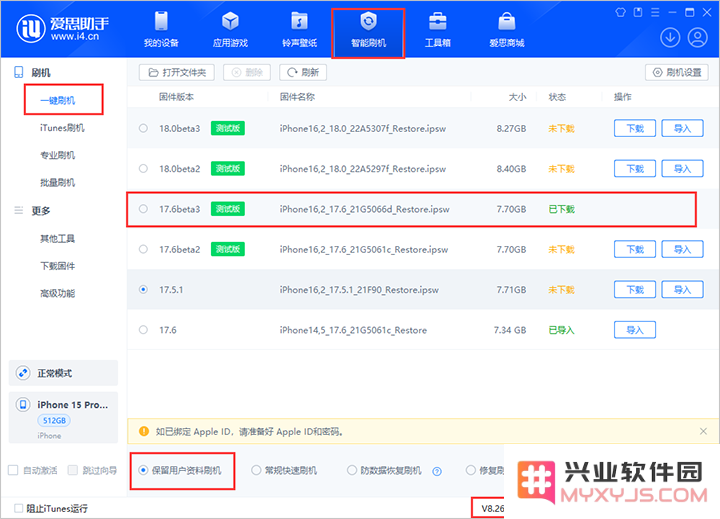Click the 正常模式 mode icon
This screenshot has height=519, width=720.
pyautogui.click(x=23, y=373)
